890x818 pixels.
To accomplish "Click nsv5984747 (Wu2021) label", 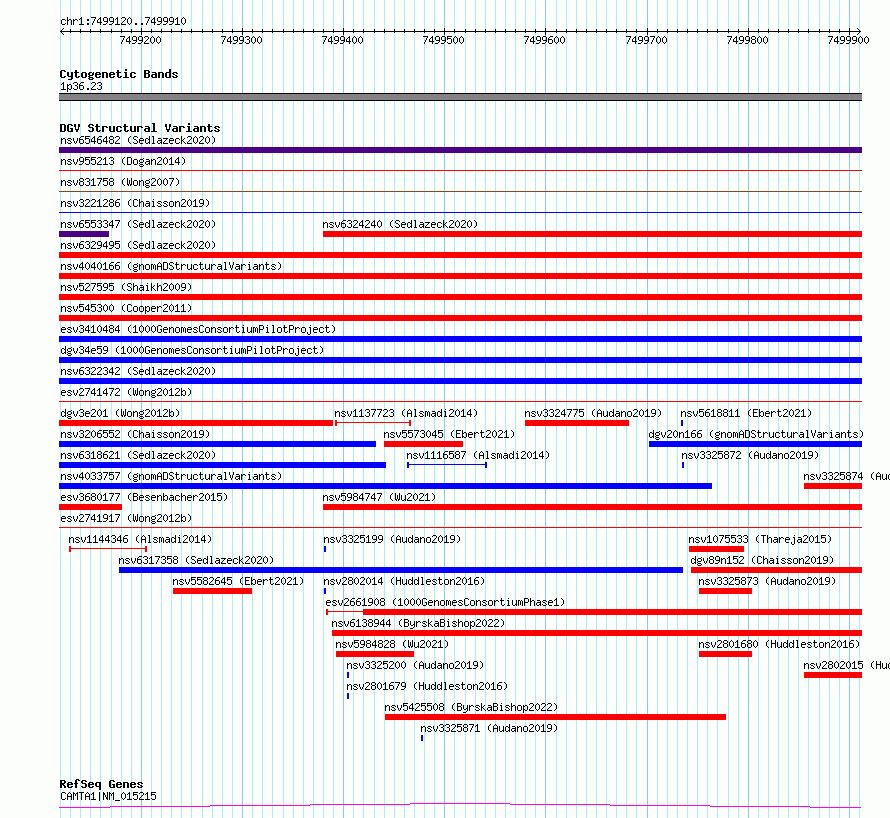I will point(379,497).
